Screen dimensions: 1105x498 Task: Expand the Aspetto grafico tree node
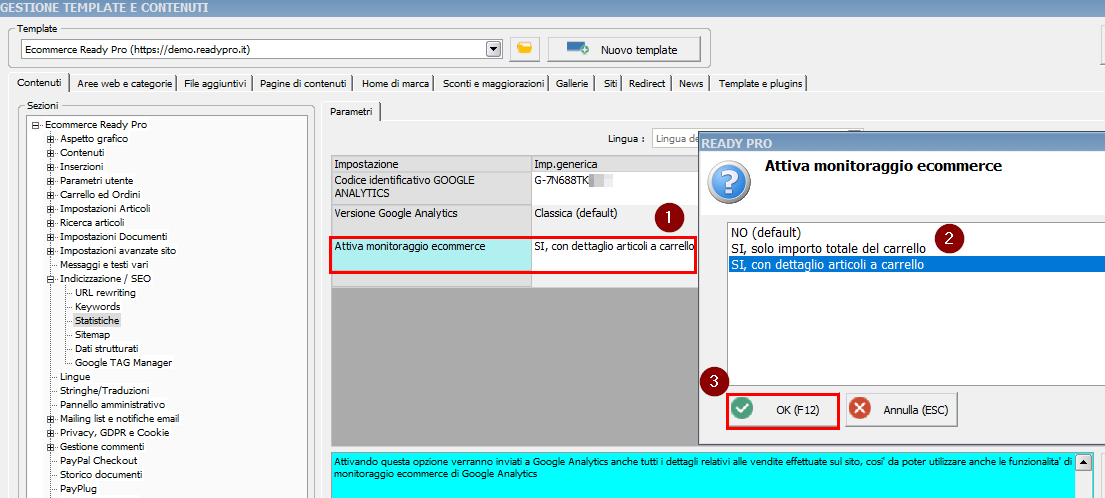[x=50, y=139]
